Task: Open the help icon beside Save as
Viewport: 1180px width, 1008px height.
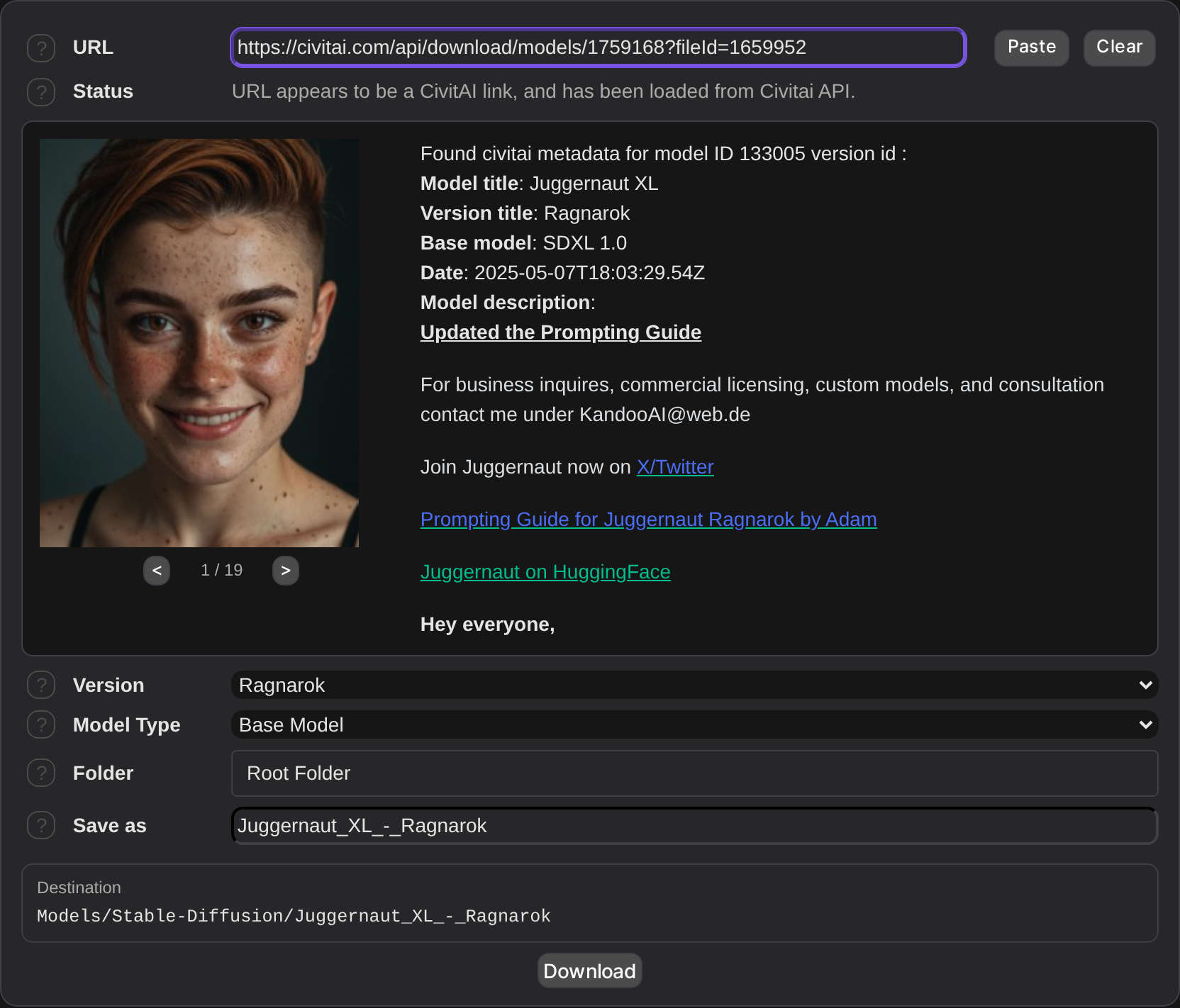Action: click(41, 826)
